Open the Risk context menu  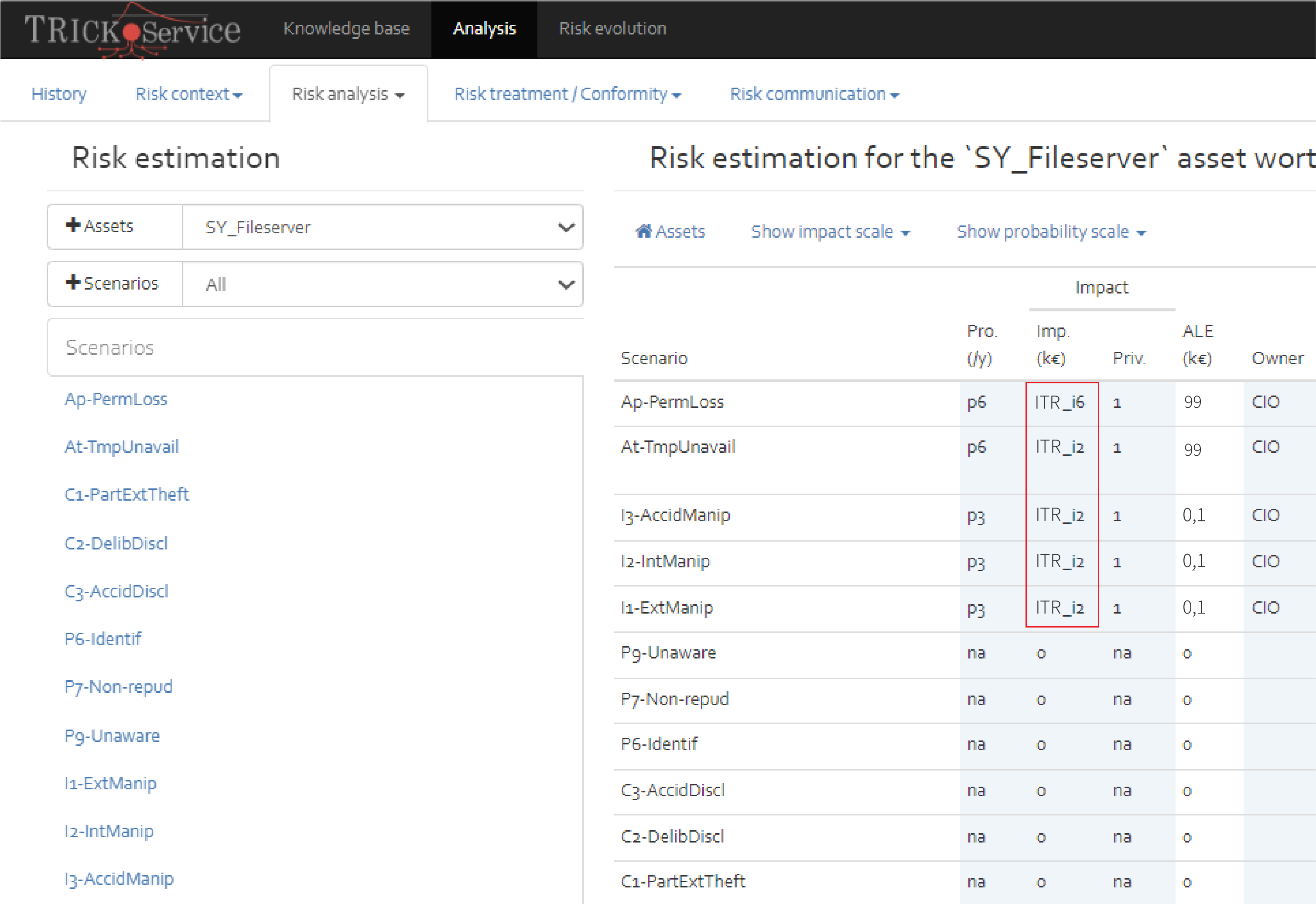pyautogui.click(x=188, y=94)
